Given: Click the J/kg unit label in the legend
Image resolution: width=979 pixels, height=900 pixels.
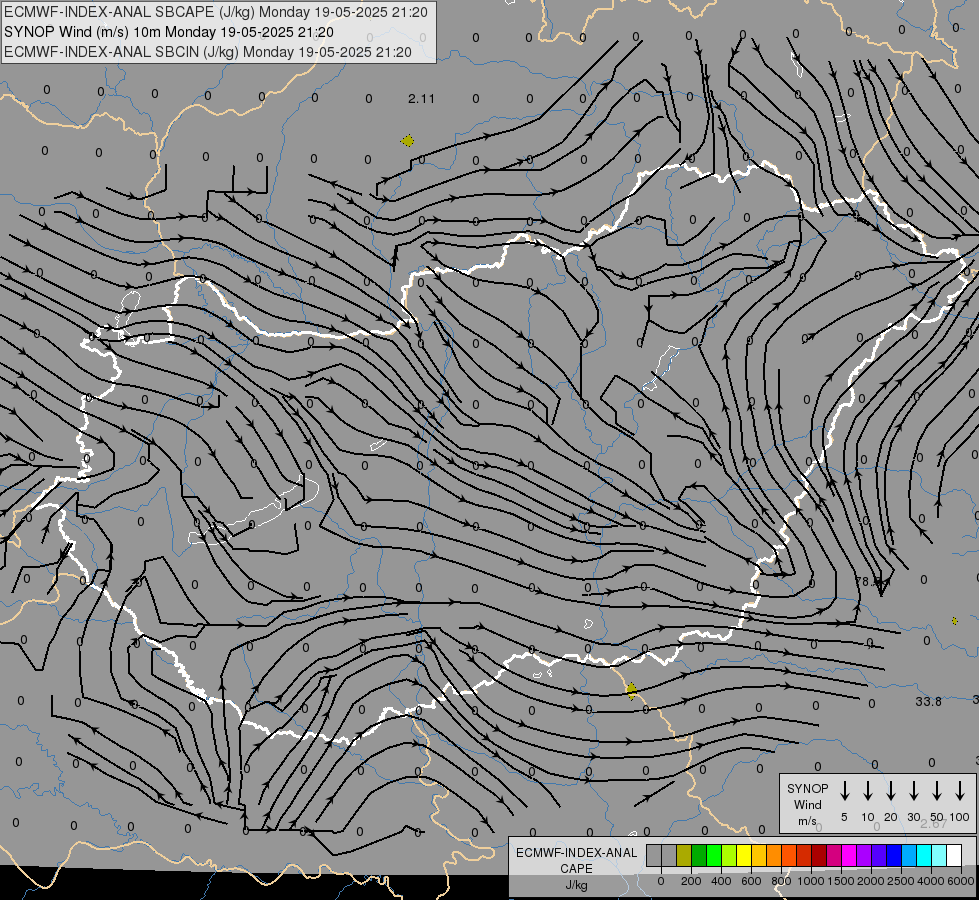Looking at the screenshot, I should point(576,885).
